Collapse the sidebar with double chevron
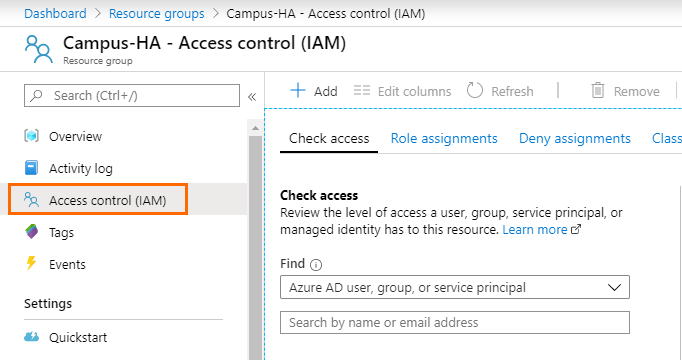 tap(252, 97)
